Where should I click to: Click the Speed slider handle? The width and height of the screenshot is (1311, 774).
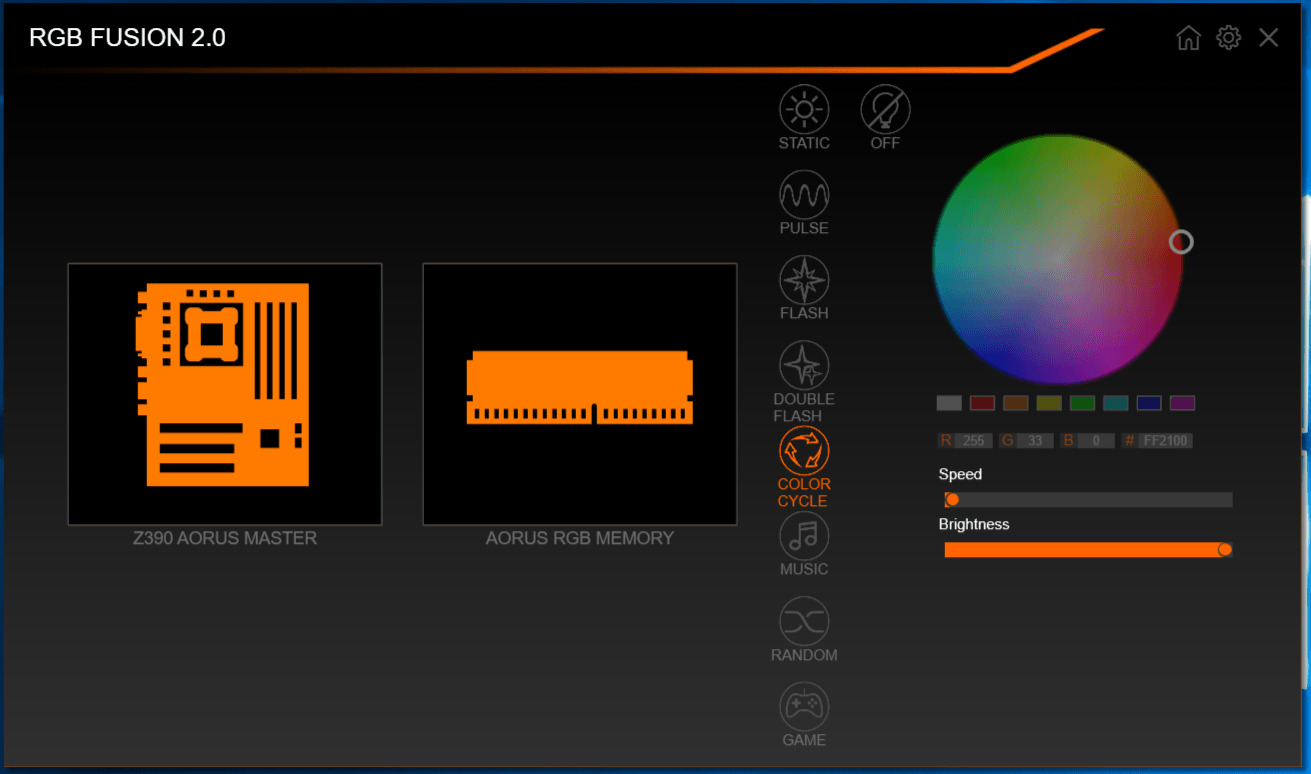(x=952, y=499)
